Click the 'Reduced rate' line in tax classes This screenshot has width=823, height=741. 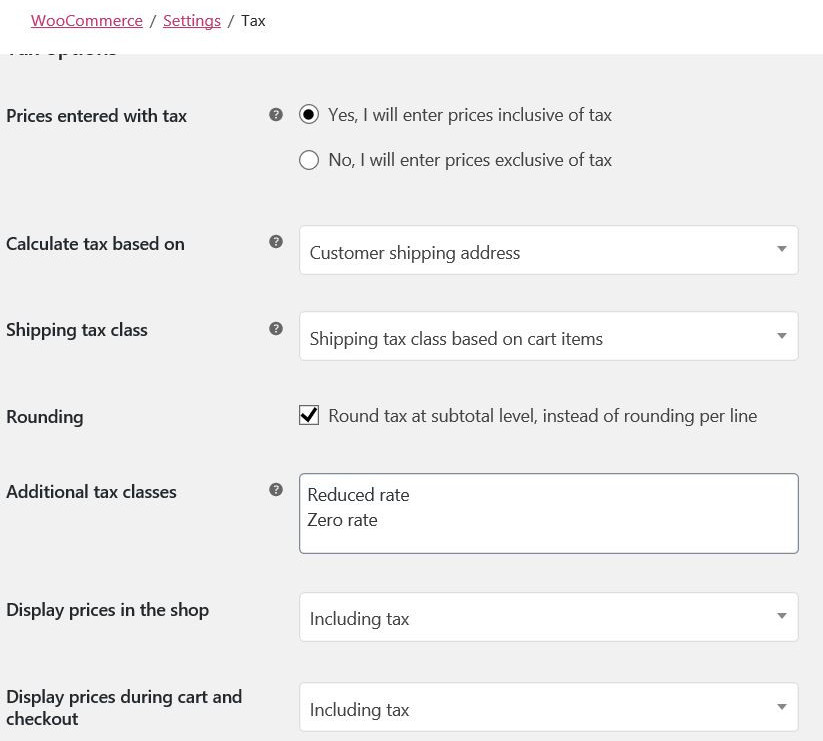(358, 495)
